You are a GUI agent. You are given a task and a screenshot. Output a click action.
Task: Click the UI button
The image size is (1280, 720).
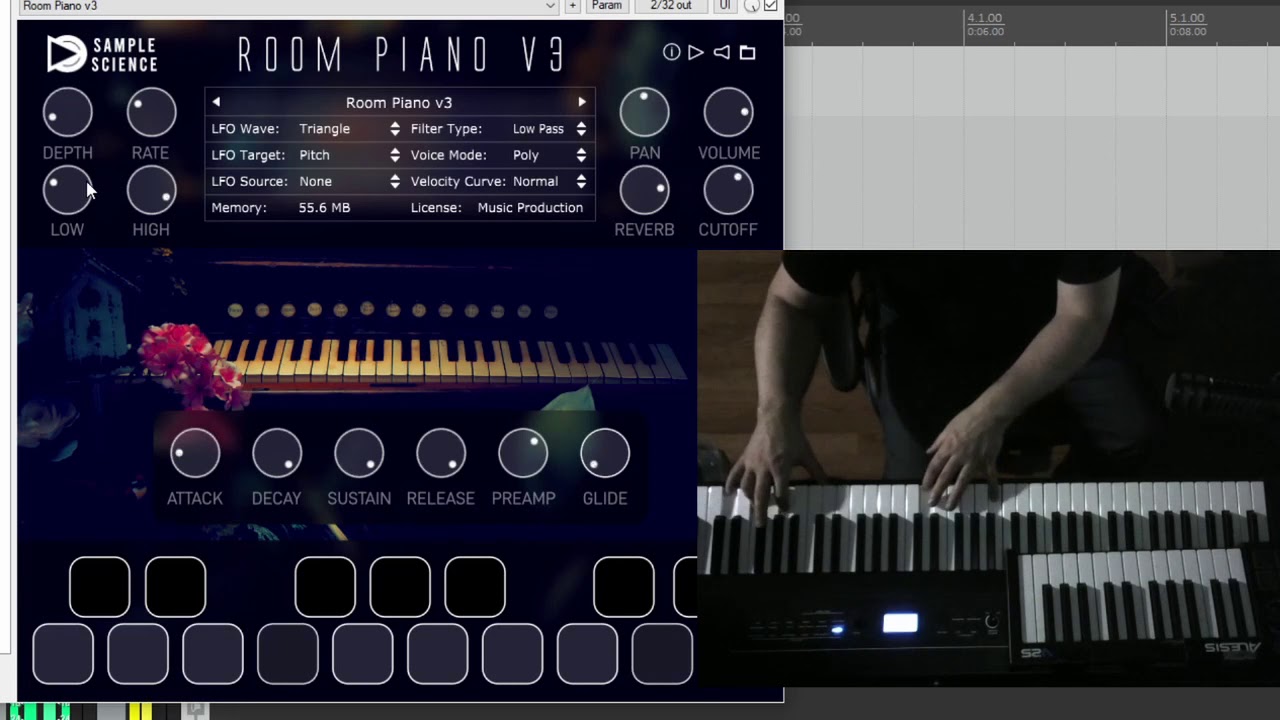tap(725, 6)
